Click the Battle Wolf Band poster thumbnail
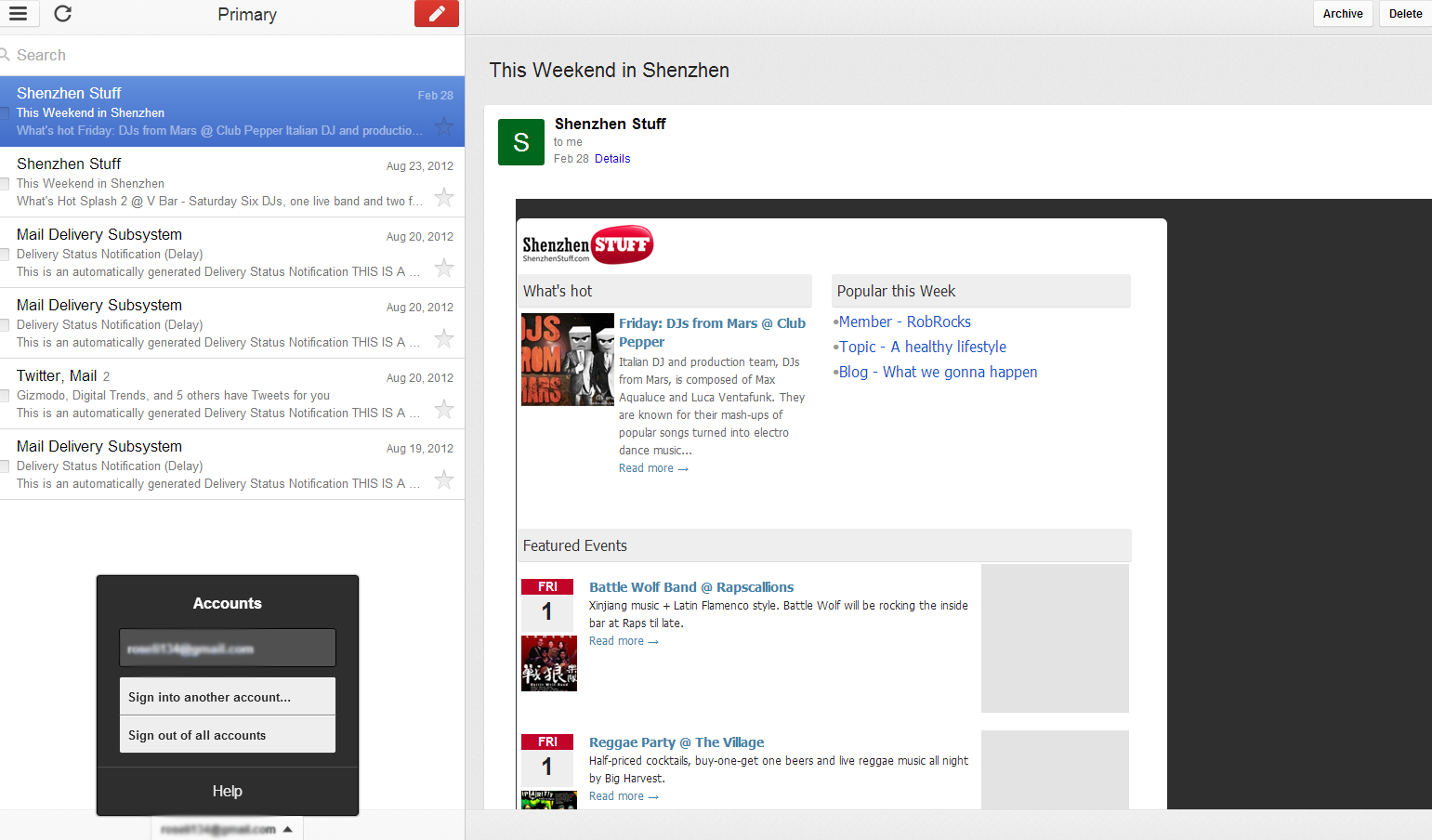Screen dimensions: 1432x840 [x=549, y=663]
